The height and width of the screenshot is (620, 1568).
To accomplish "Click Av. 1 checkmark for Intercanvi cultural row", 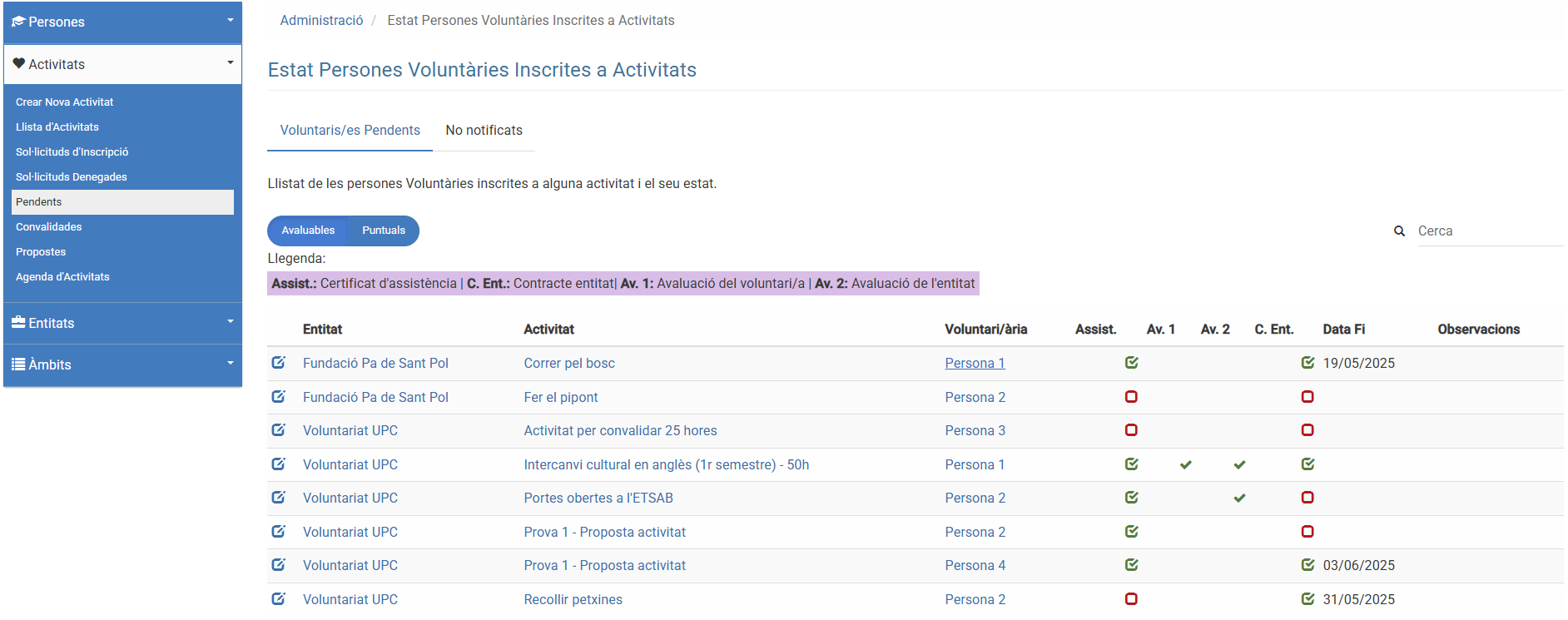I will click(x=1185, y=464).
